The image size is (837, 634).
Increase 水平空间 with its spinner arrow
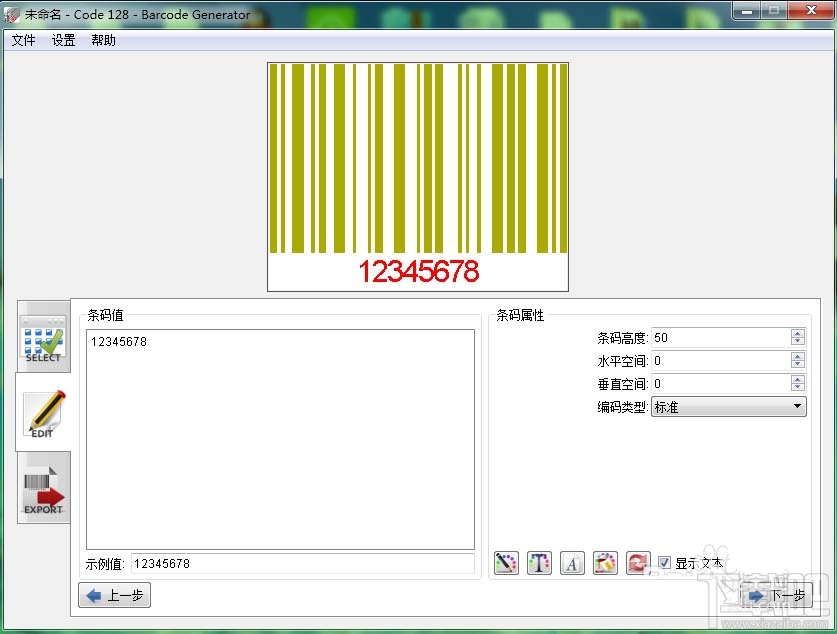[797, 355]
